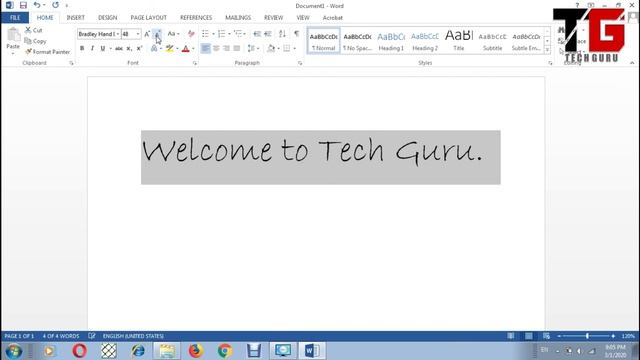
Task: Toggle subscript formatting
Action: (129, 49)
